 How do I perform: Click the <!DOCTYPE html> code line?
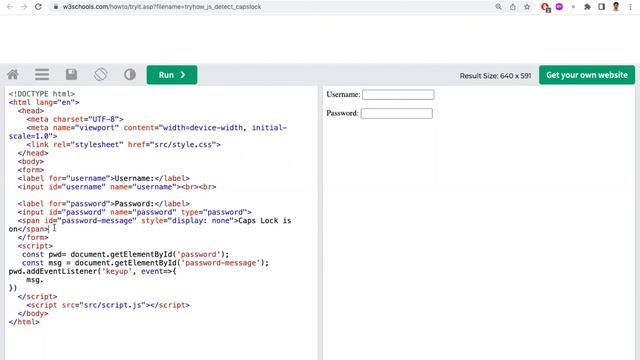coord(42,94)
